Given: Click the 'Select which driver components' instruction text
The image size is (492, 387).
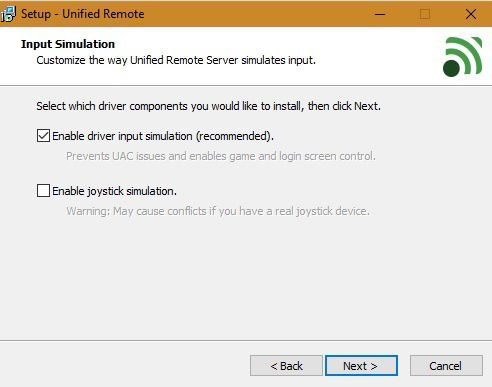Looking at the screenshot, I should [208, 106].
